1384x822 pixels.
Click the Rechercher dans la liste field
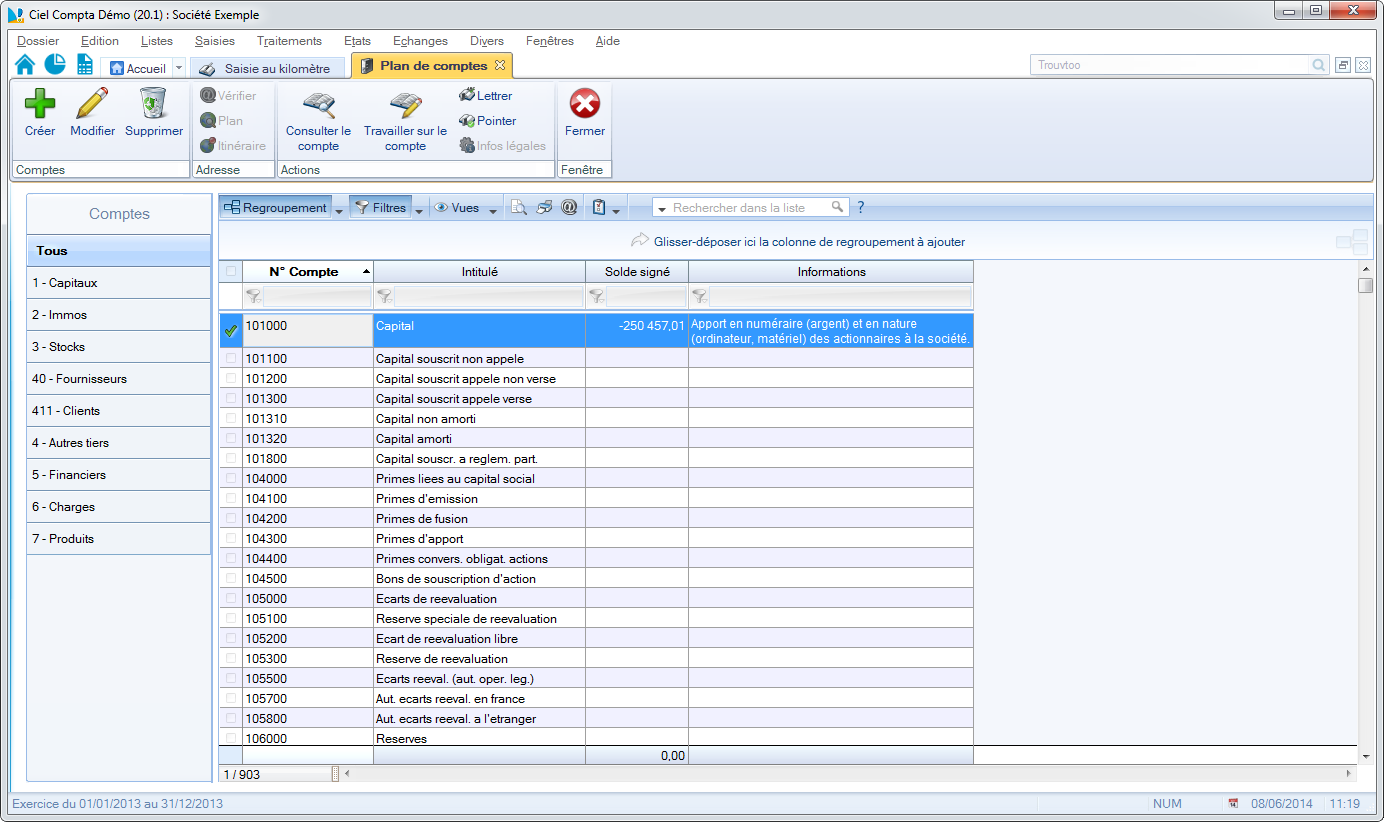pyautogui.click(x=750, y=207)
